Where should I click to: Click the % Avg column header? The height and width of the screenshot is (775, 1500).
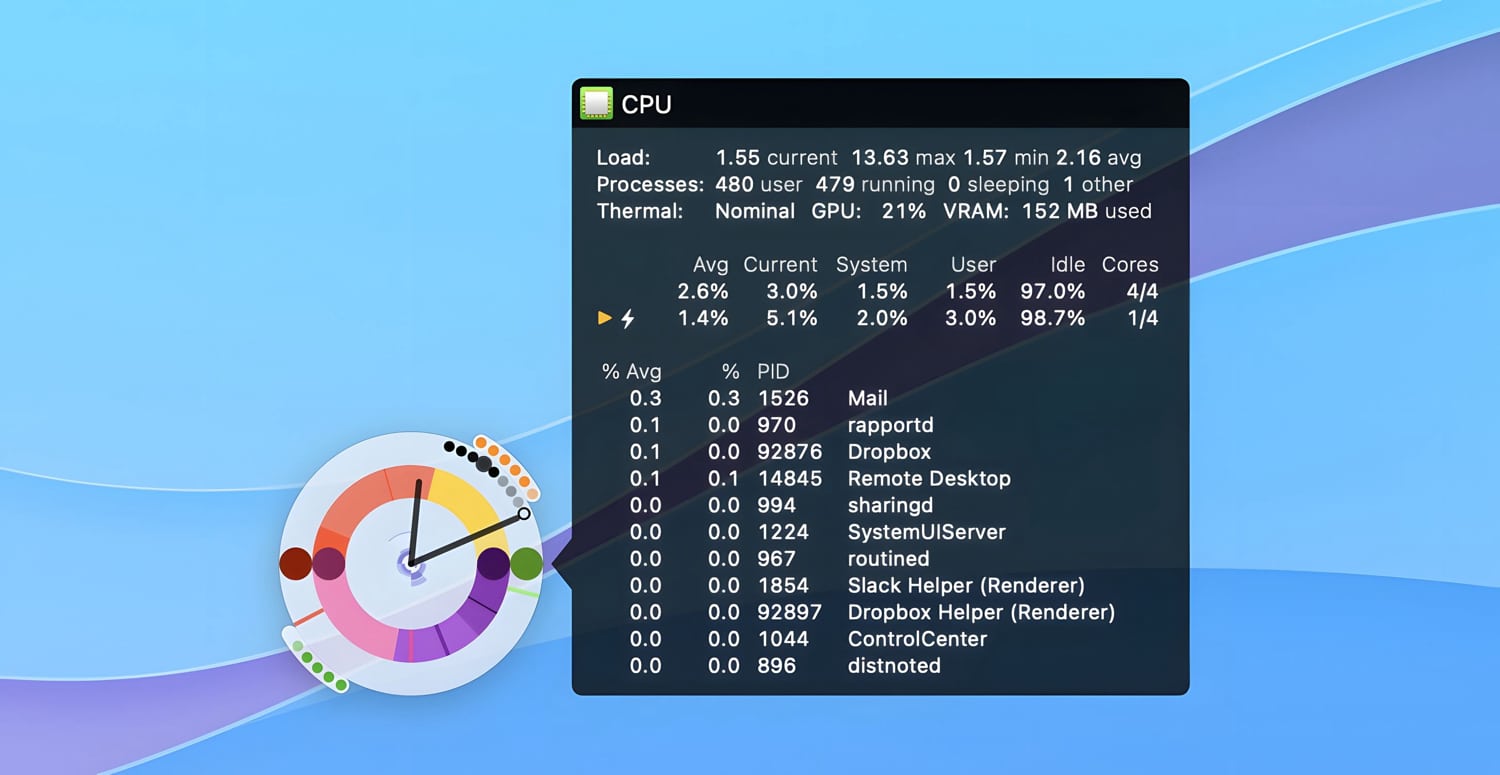point(631,372)
